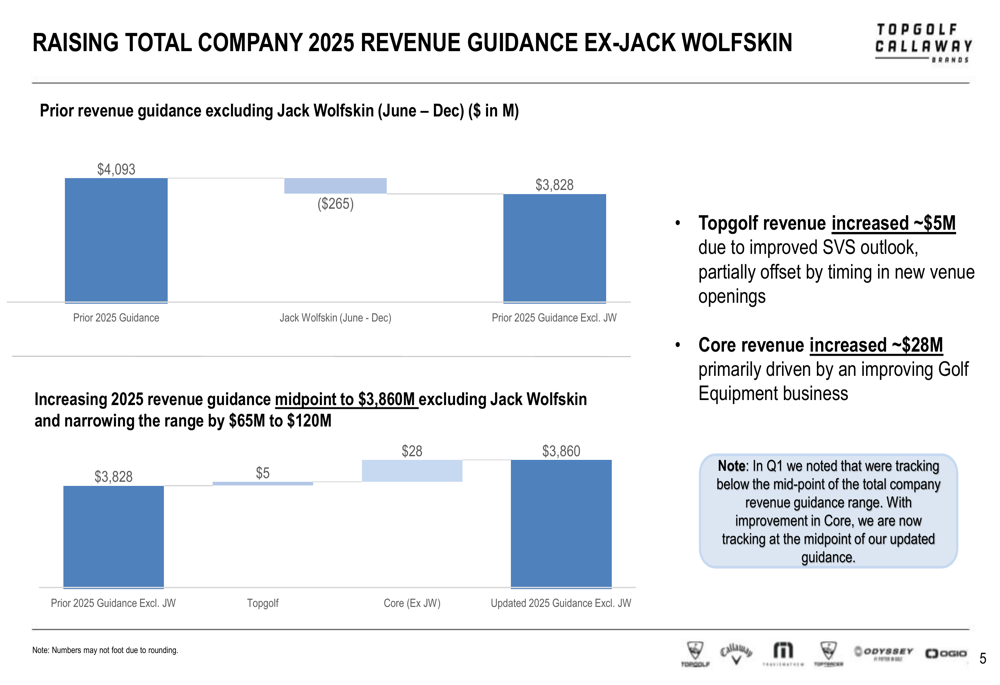1000x685 pixels.
Task: Click the ($265) value label
Action: [335, 203]
